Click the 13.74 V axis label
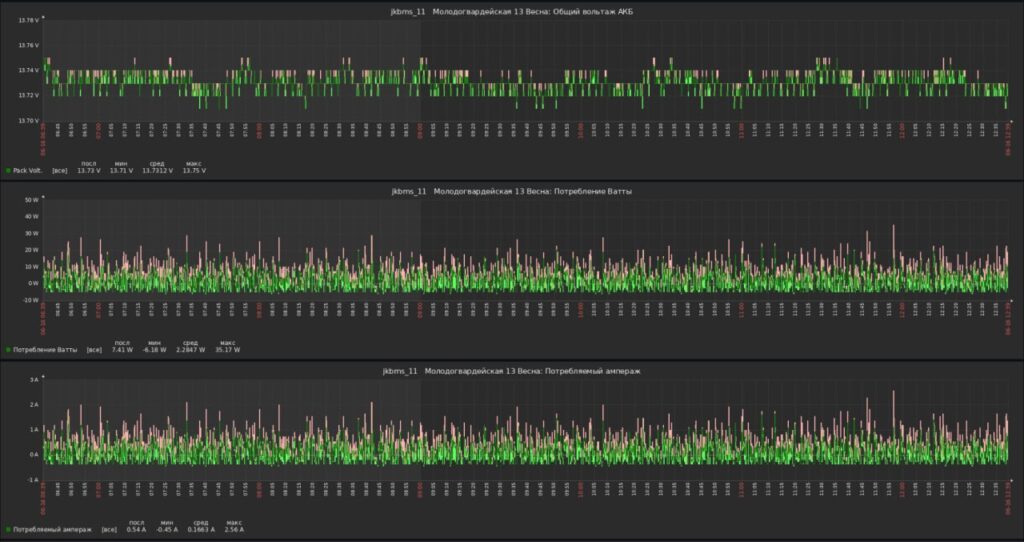Image resolution: width=1024 pixels, height=542 pixels. (x=29, y=70)
